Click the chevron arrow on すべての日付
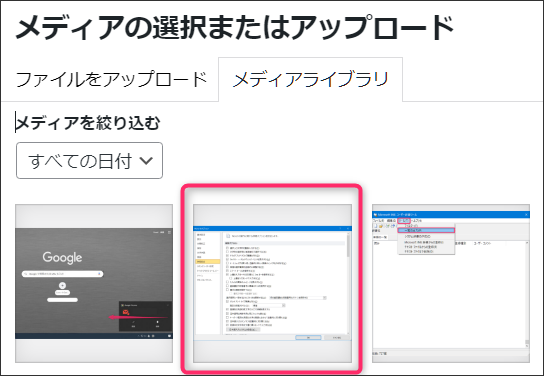Image resolution: width=544 pixels, height=376 pixels. (x=146, y=161)
